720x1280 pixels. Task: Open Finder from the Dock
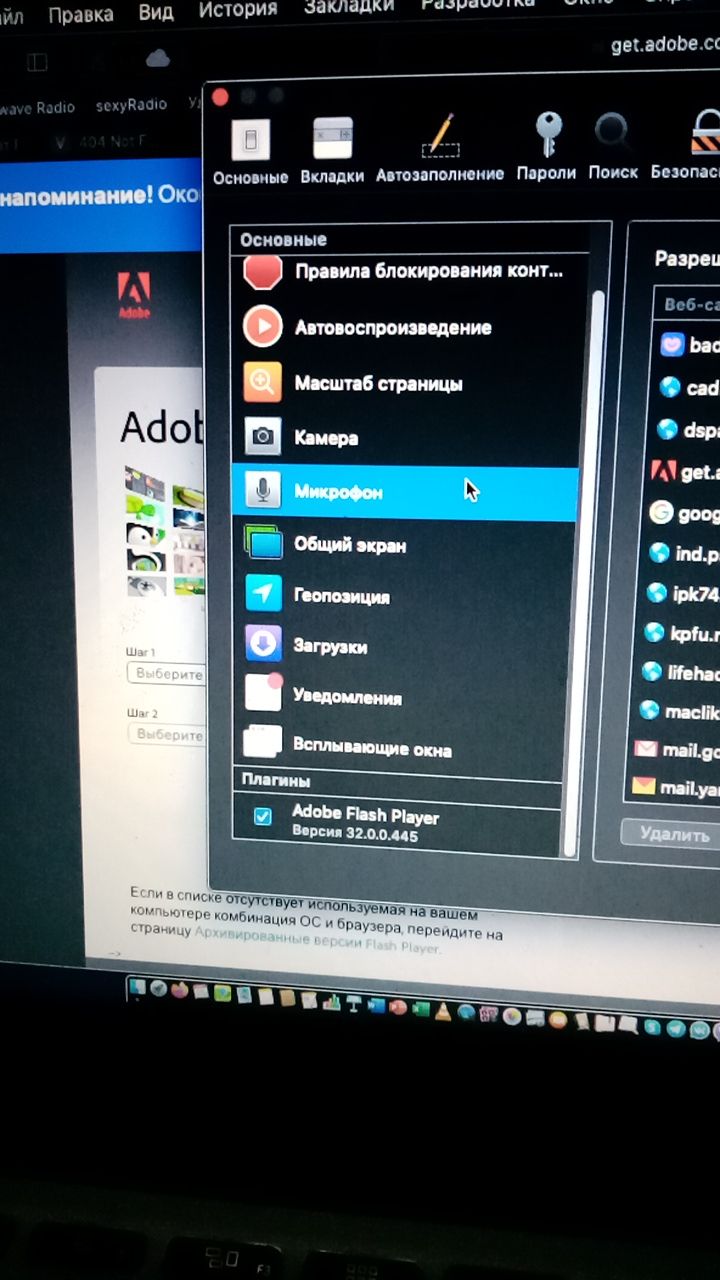coord(138,987)
